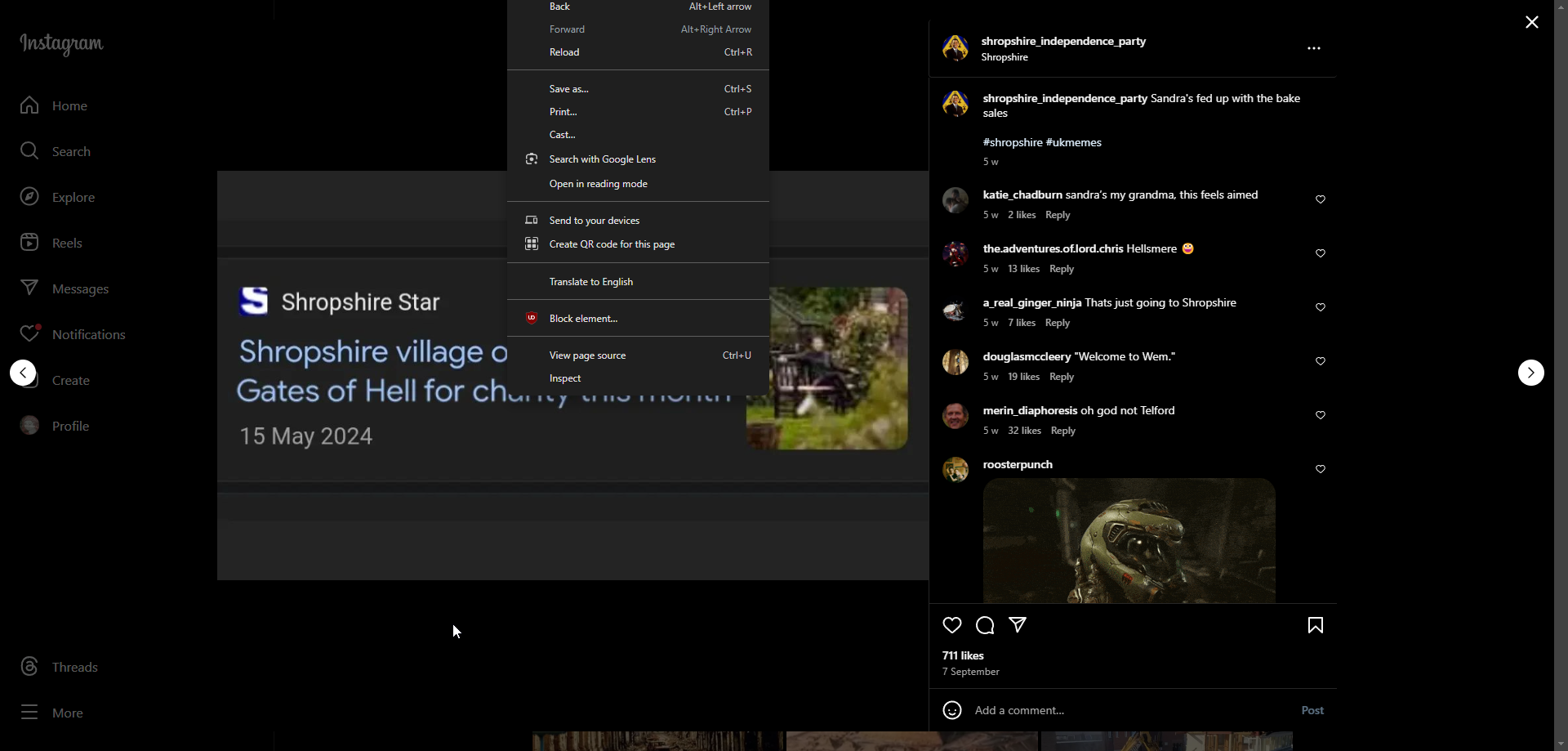Like merin_diaphoresis's comment with the heart
This screenshot has width=1568, height=751.
pyautogui.click(x=1321, y=416)
